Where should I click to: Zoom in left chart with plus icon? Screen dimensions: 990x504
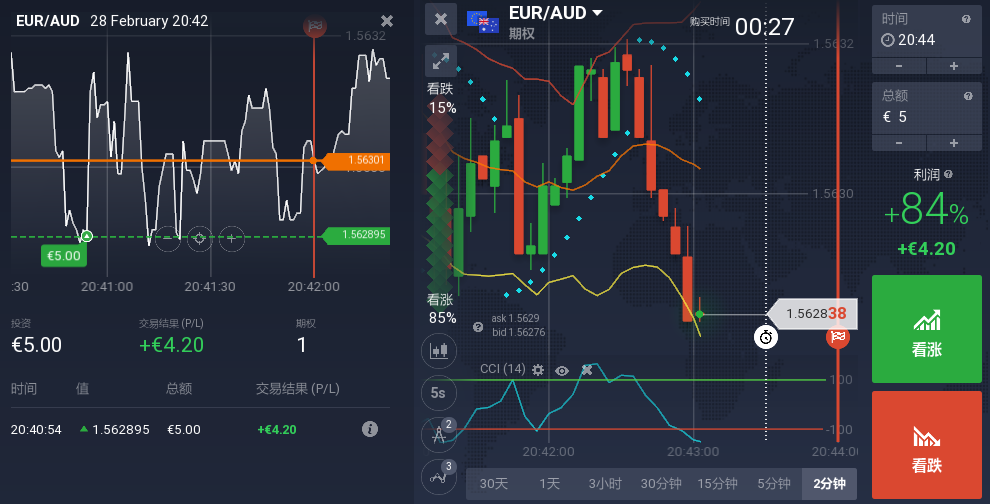tap(231, 238)
